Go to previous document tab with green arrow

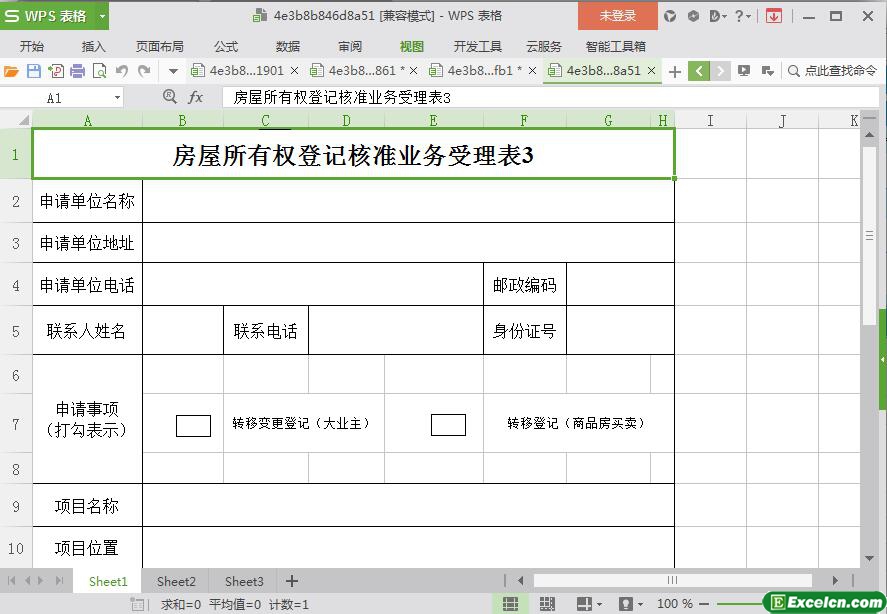point(699,71)
